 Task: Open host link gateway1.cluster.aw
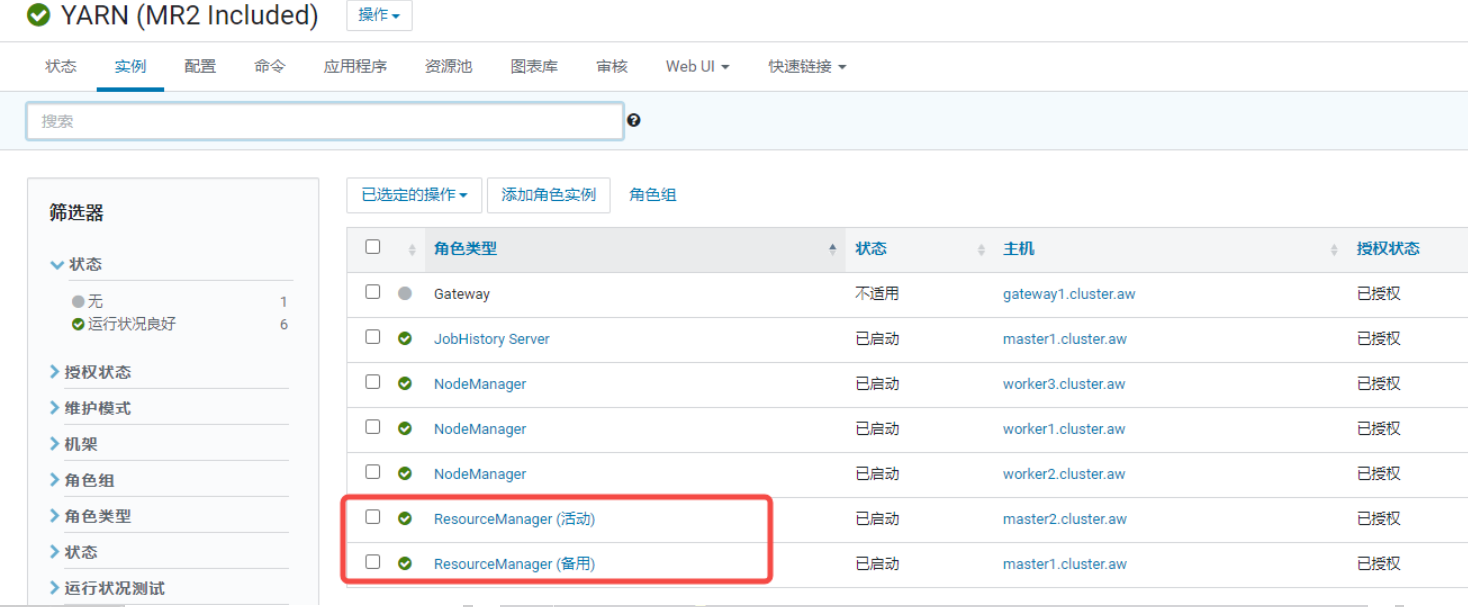click(1069, 294)
